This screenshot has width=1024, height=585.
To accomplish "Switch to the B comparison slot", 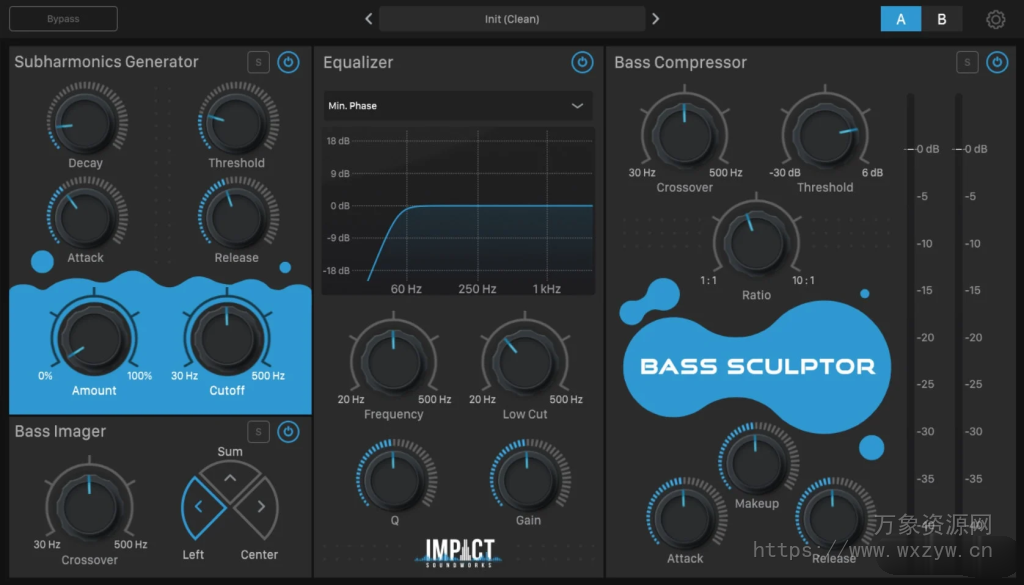I will [x=941, y=18].
